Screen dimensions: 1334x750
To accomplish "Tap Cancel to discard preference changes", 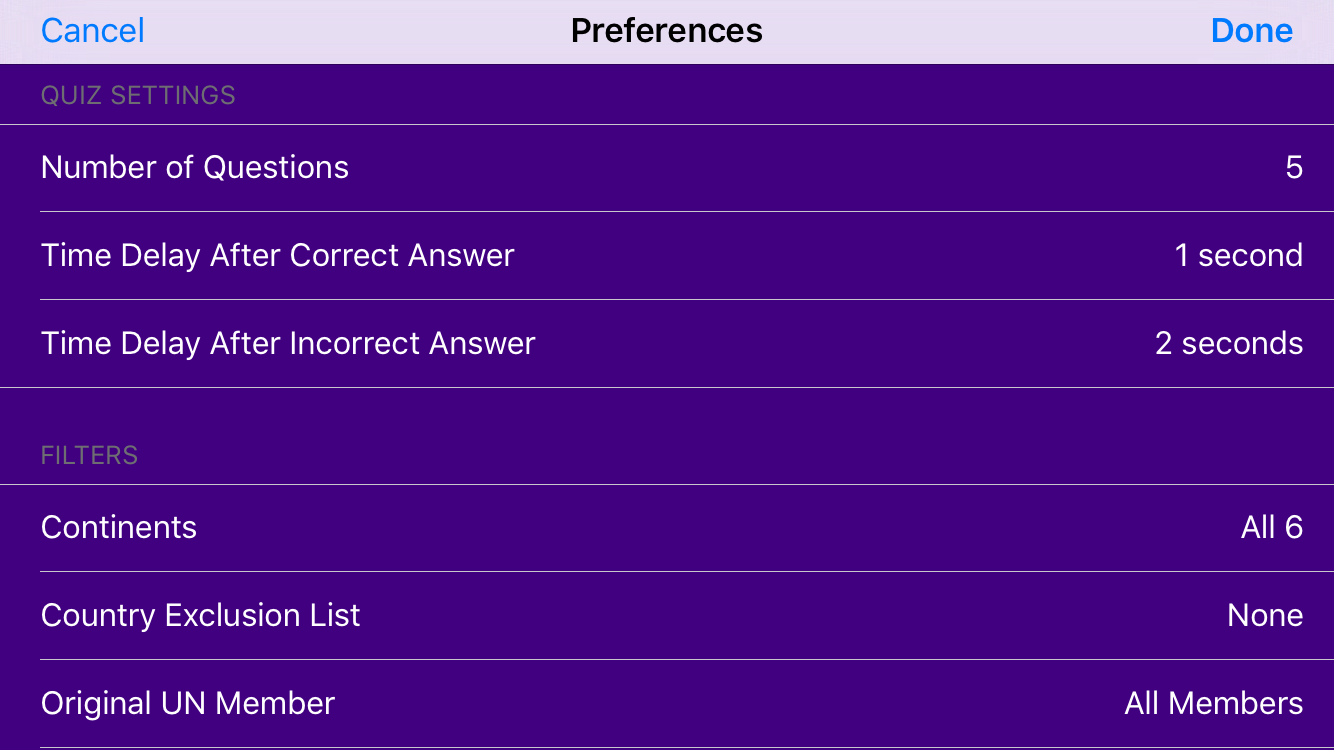I will tap(93, 31).
